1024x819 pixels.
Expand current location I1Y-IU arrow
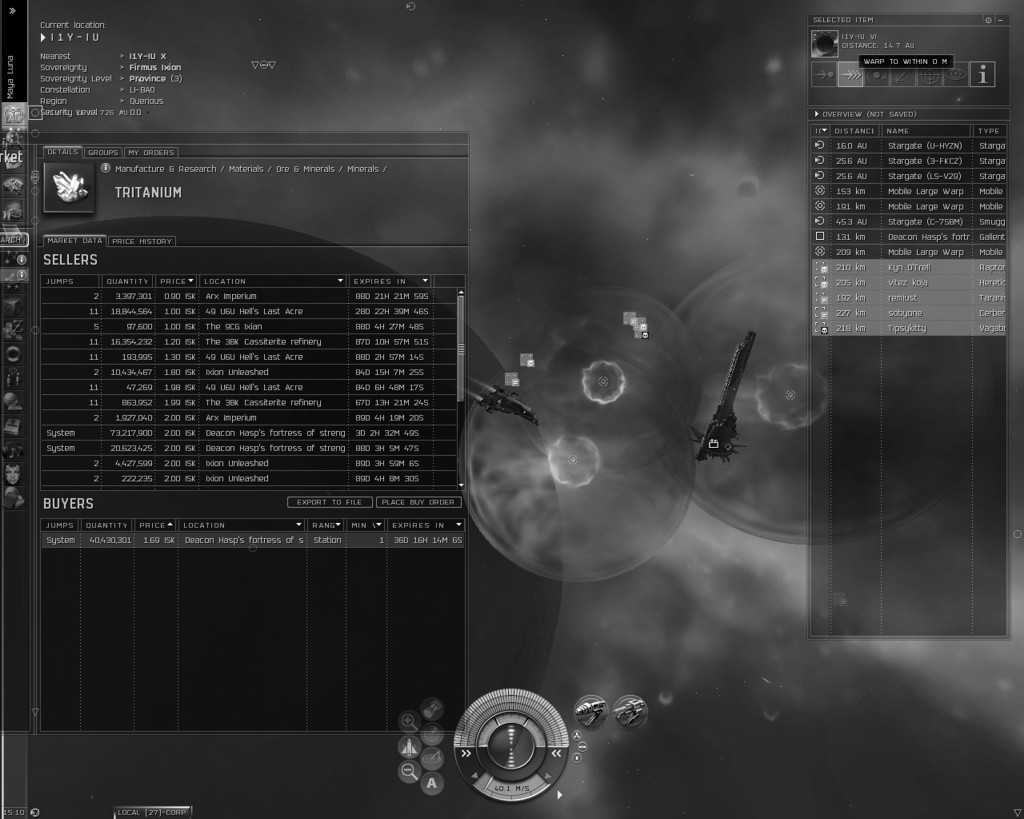[x=43, y=37]
